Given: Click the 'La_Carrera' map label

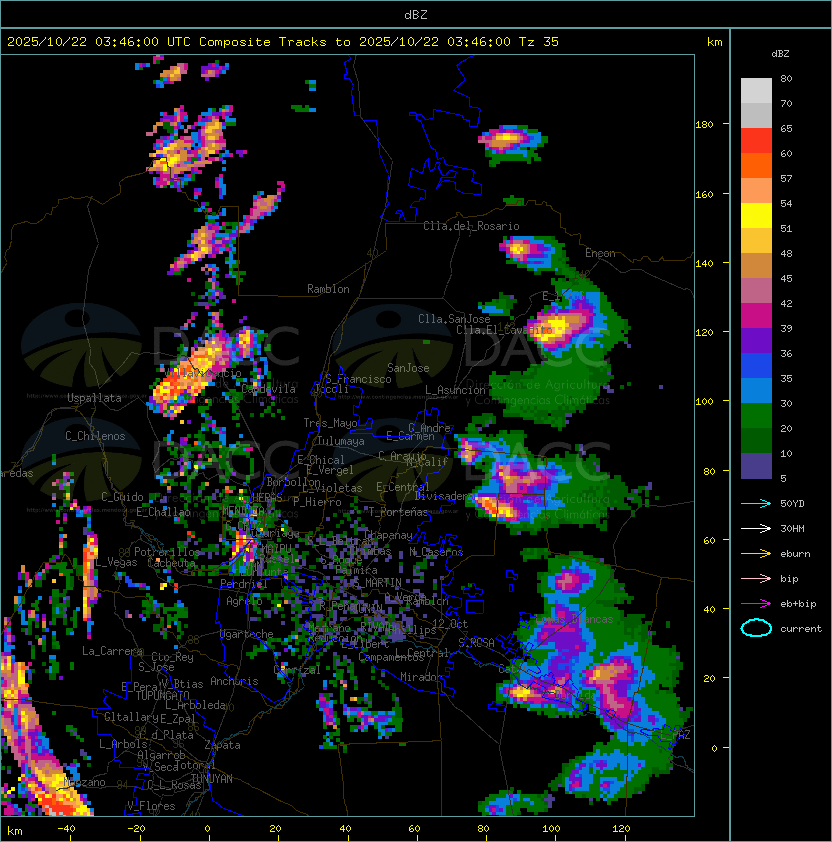Looking at the screenshot, I should pos(113,651).
